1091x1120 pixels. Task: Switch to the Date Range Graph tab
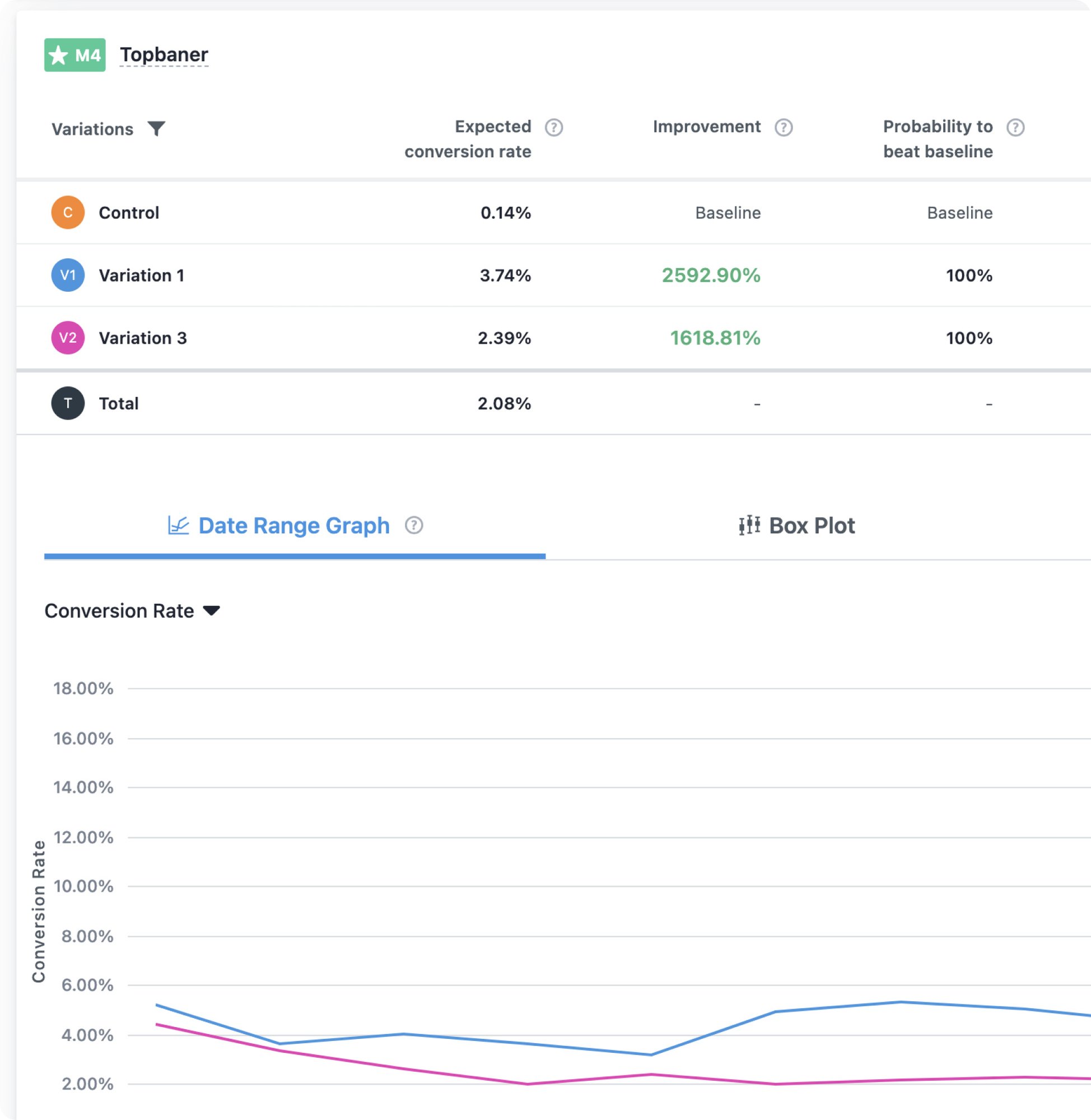295,526
